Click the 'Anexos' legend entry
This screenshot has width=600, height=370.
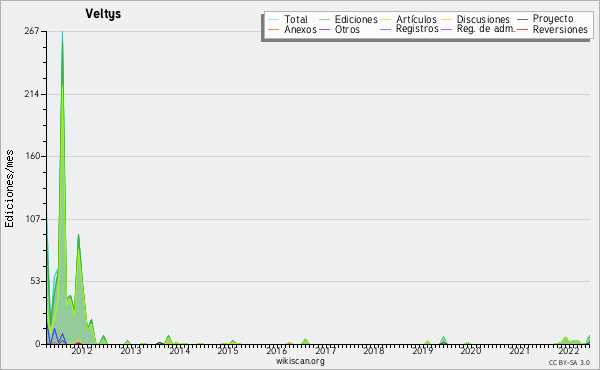tap(300, 29)
